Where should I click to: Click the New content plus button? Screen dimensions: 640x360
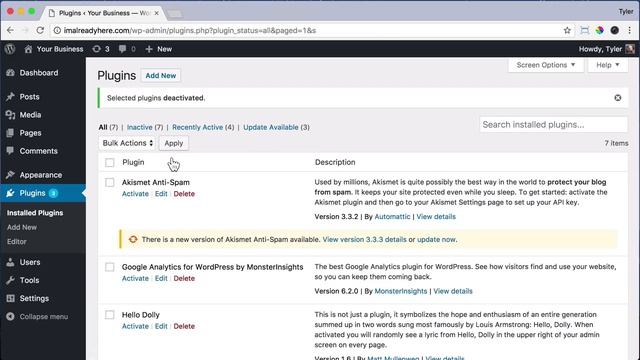coord(159,49)
